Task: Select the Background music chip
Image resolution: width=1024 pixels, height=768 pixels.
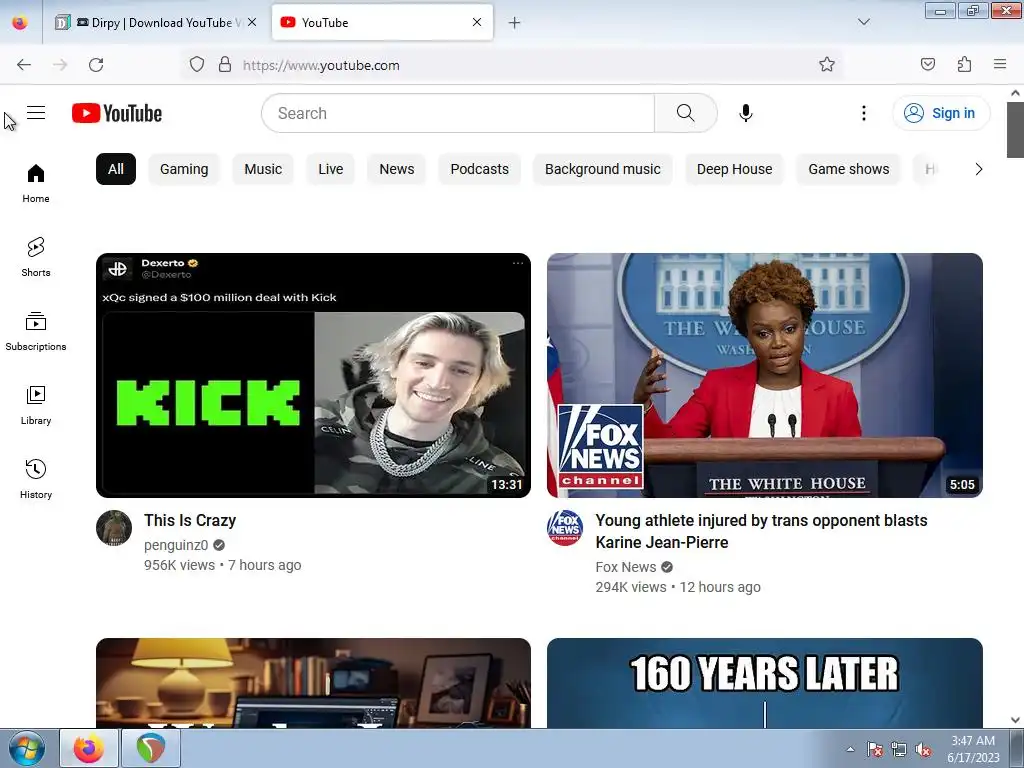Action: tap(603, 169)
